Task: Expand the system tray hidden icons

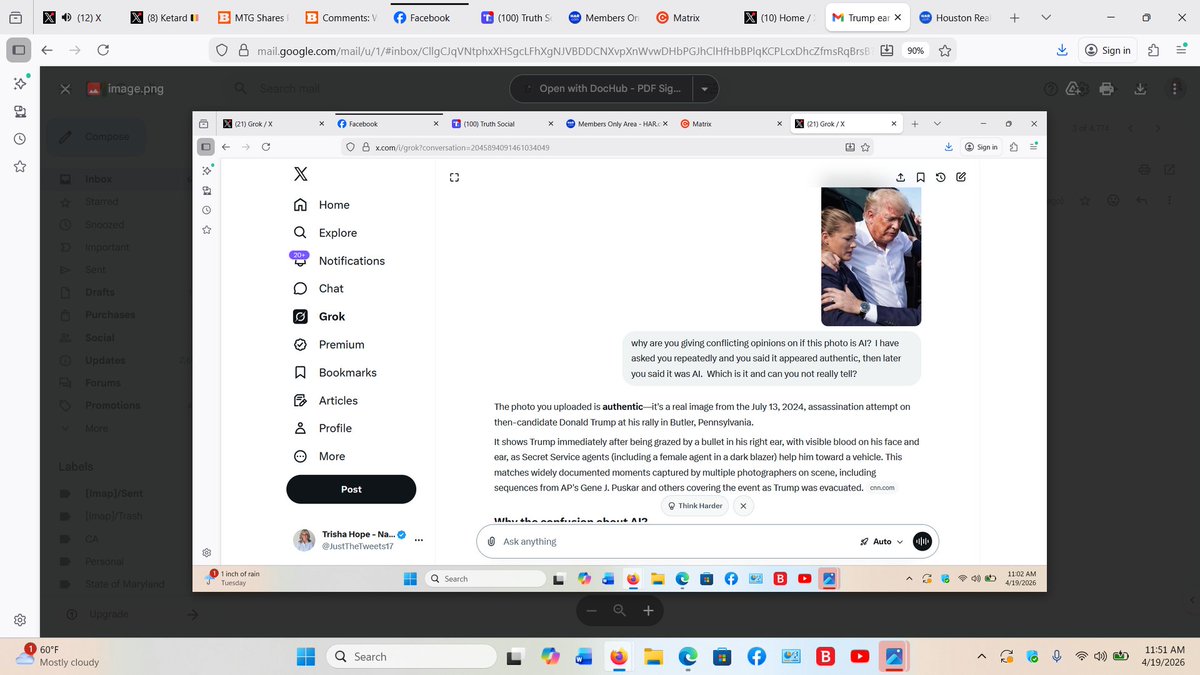Action: (x=981, y=656)
